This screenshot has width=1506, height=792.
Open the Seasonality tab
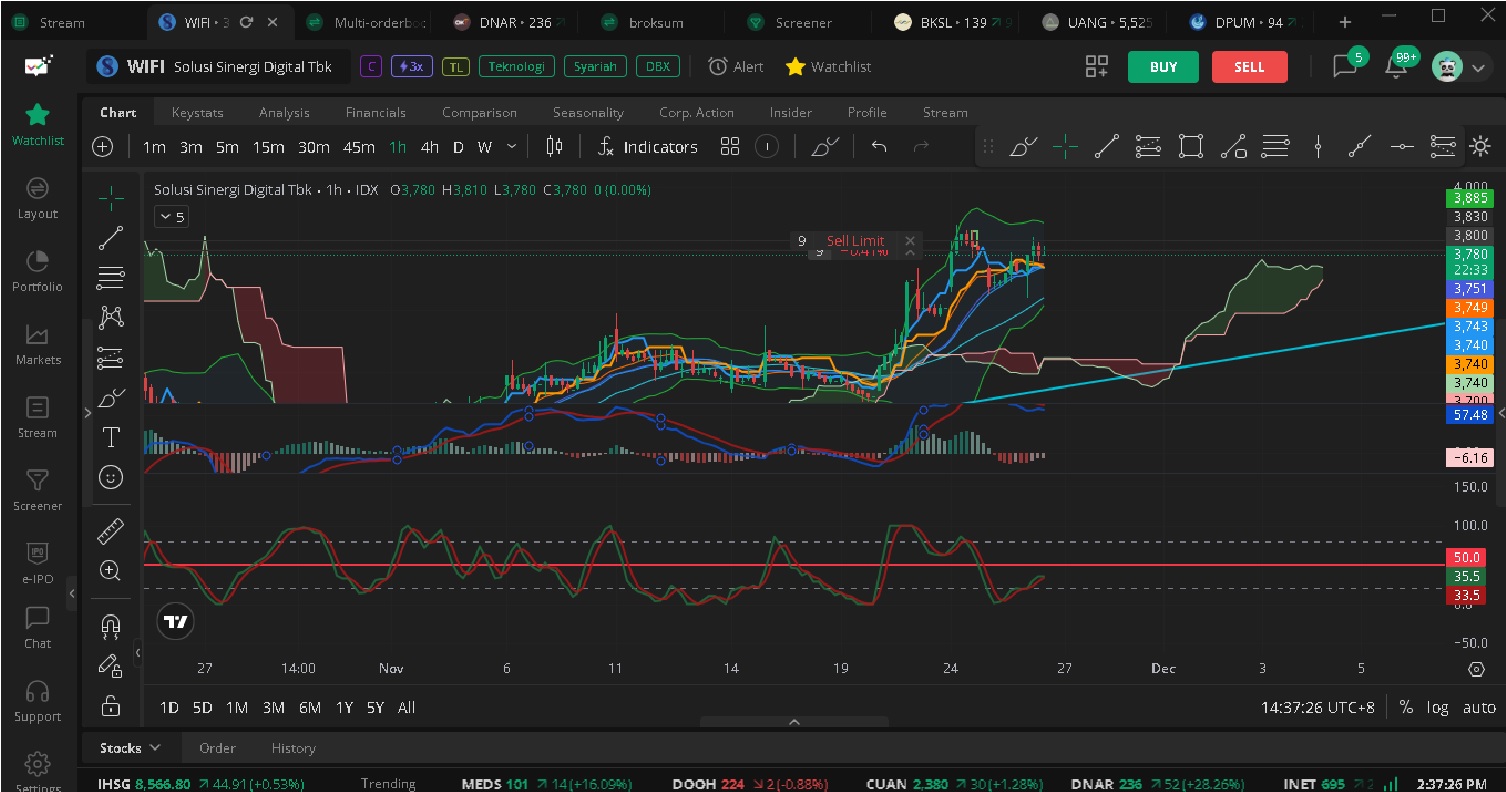tap(588, 112)
